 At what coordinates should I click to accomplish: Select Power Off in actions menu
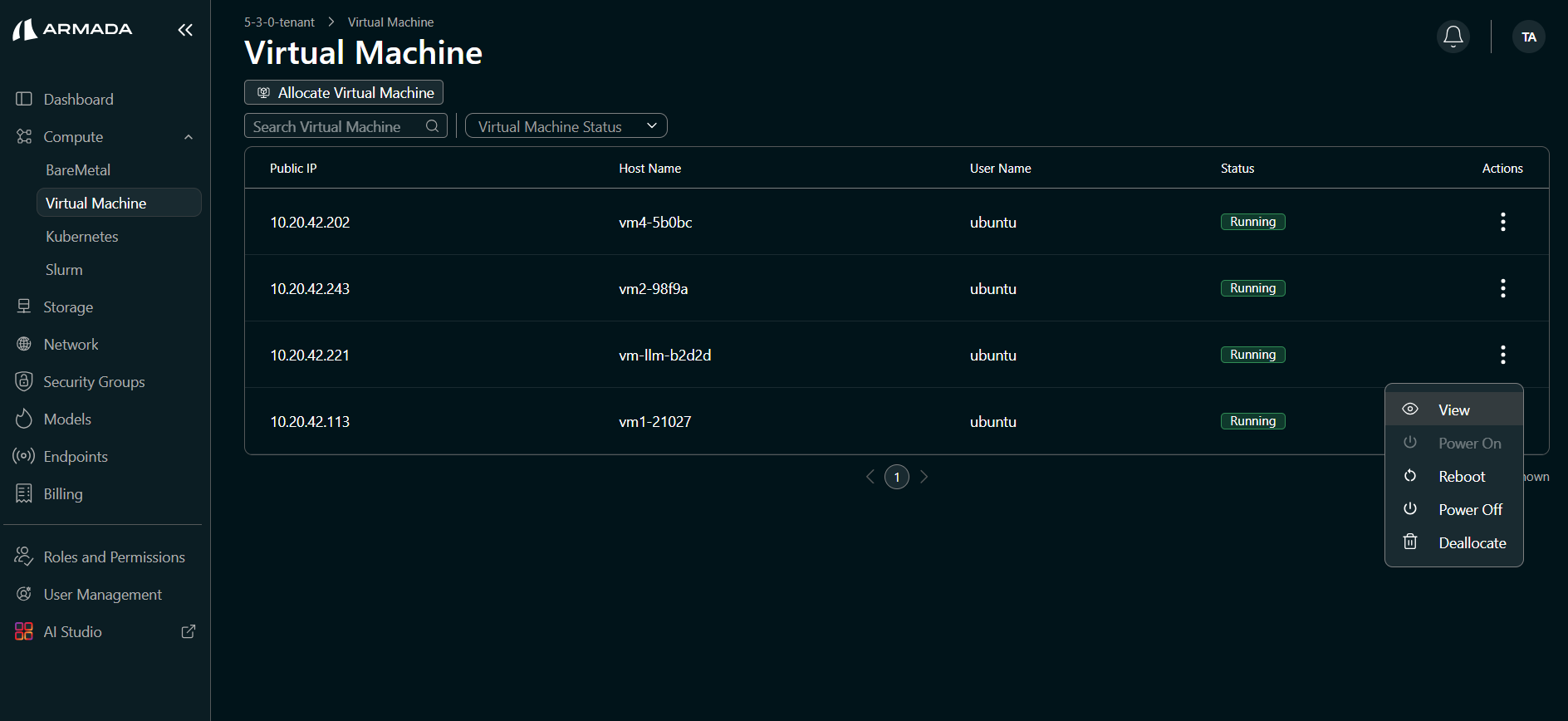tap(1469, 510)
